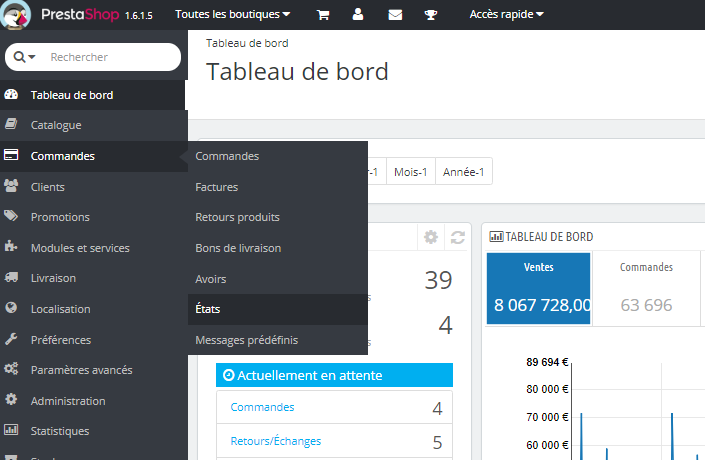705x460 pixels.
Task: Click the Administration cog icon in sidebar
Action: [x=11, y=399]
